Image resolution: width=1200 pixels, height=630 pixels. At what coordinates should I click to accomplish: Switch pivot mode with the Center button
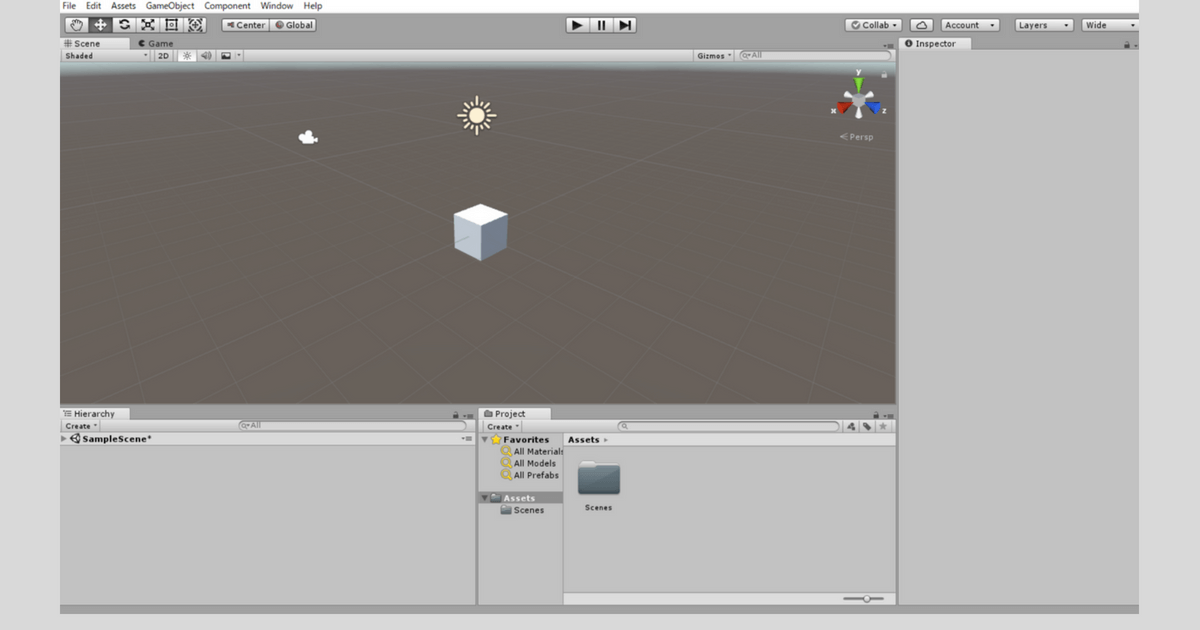[245, 25]
